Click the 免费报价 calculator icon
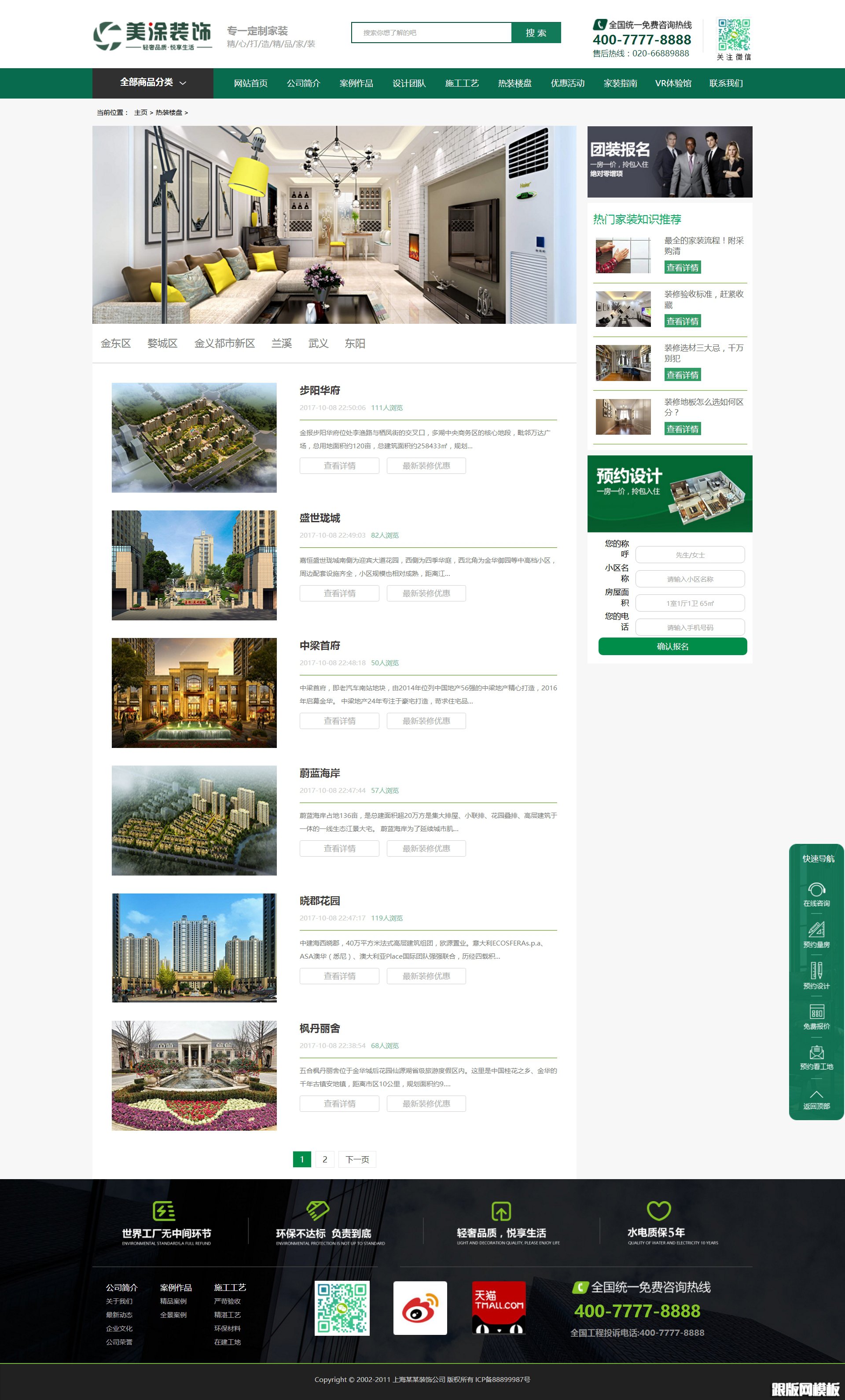 pos(816,1012)
